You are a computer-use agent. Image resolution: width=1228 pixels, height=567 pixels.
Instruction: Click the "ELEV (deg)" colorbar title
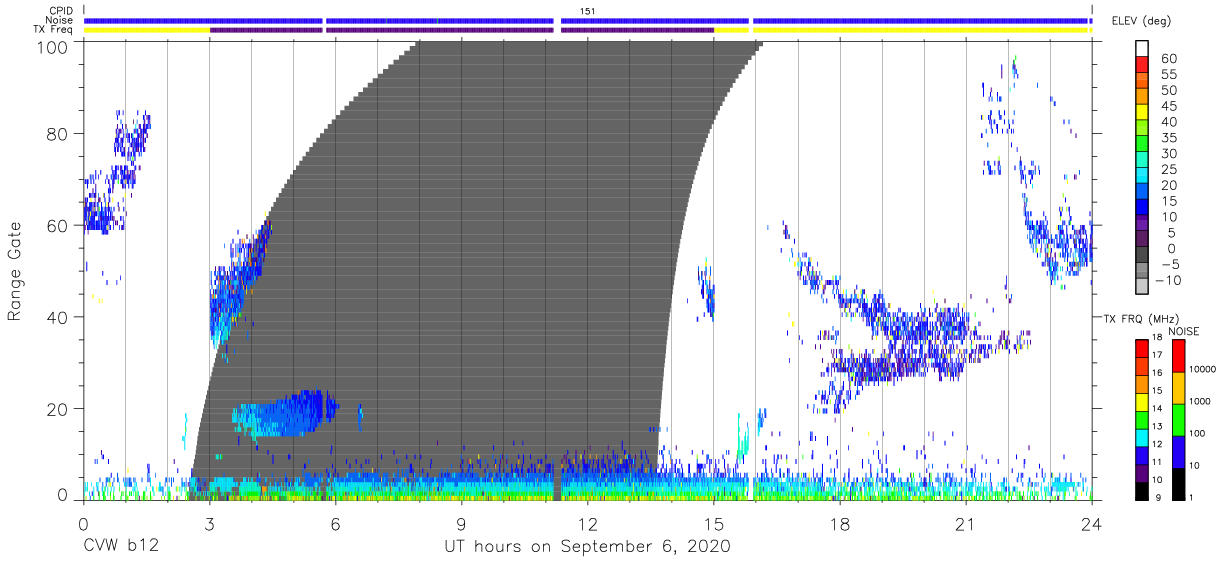[1142, 21]
